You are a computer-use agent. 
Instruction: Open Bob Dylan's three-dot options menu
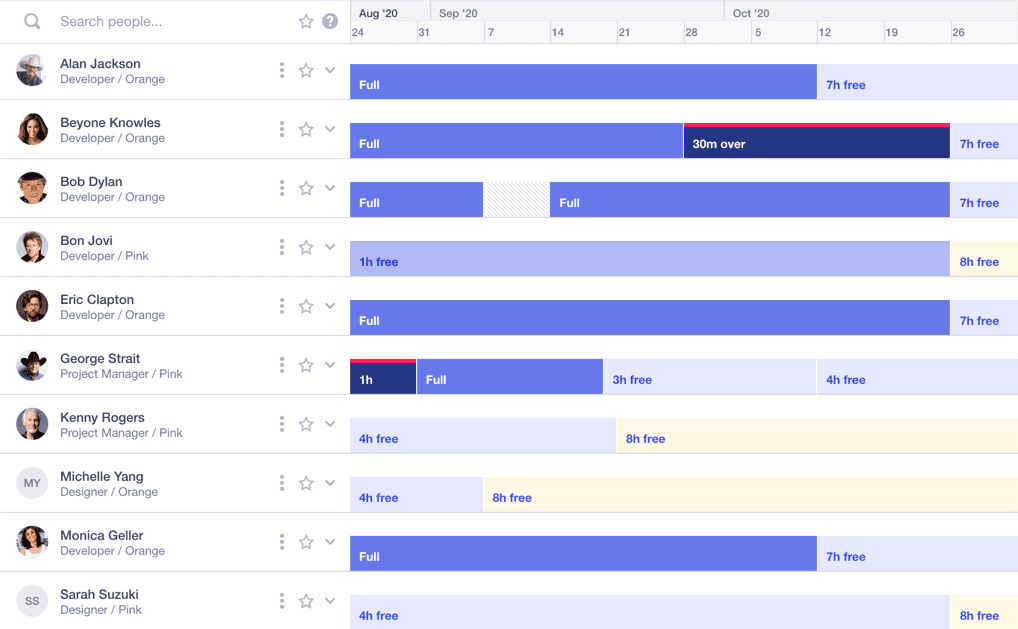(x=282, y=188)
